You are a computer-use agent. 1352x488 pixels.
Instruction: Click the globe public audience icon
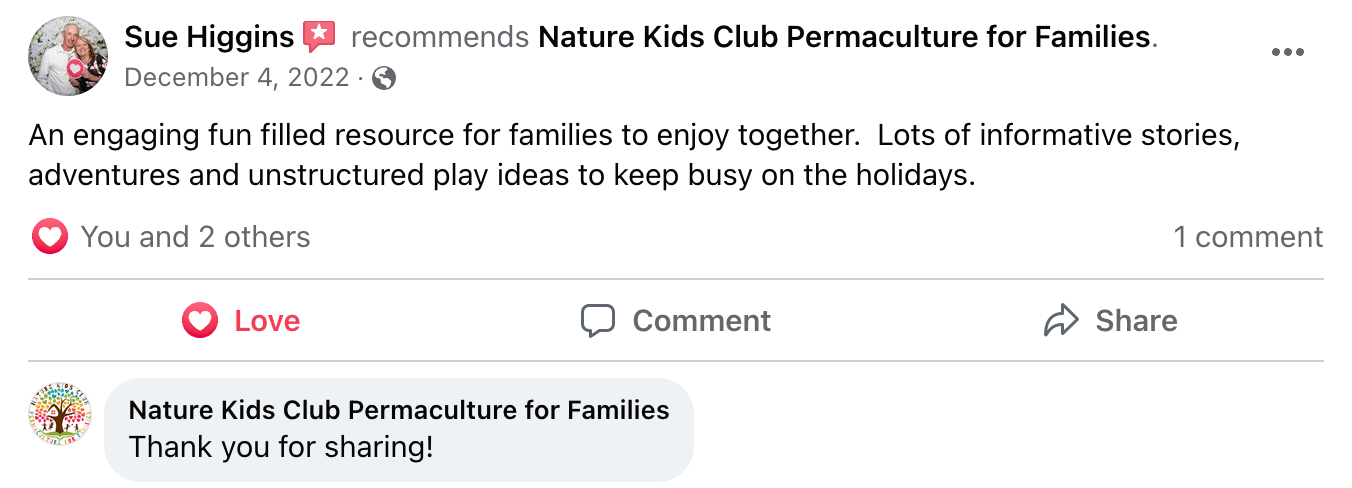click(384, 78)
